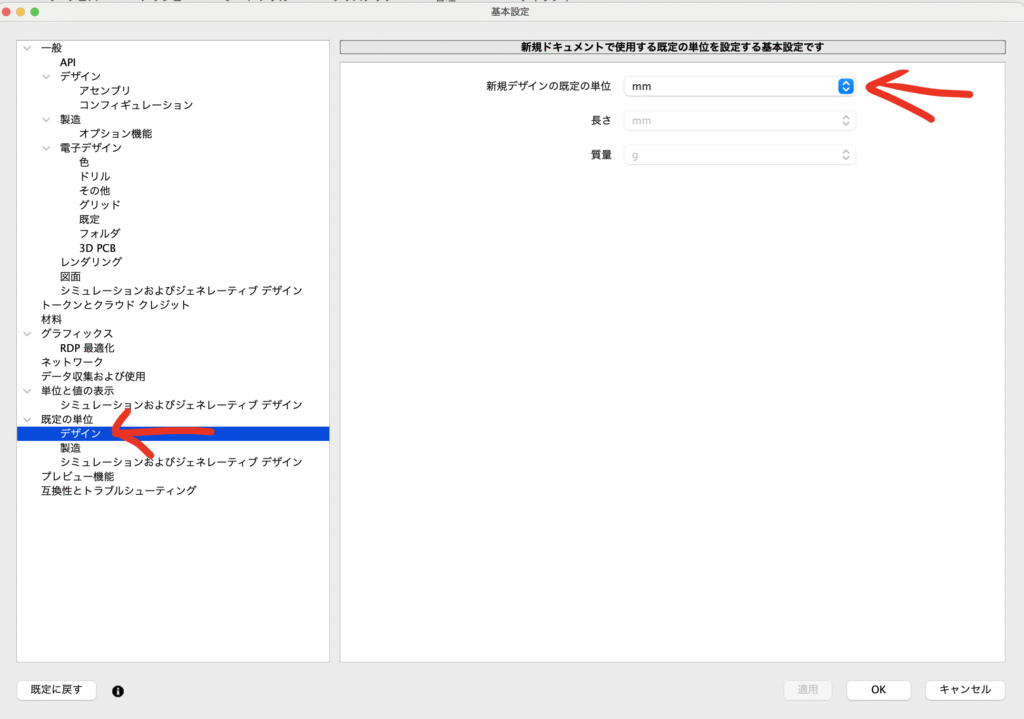
Task: Click the info icon beside 既定に戻す
Action: (118, 690)
